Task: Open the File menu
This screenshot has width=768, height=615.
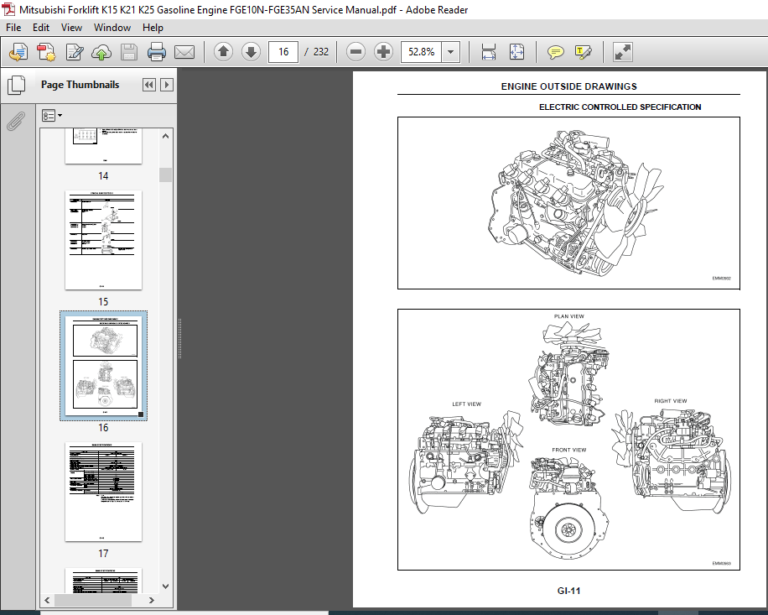Action: (13, 27)
